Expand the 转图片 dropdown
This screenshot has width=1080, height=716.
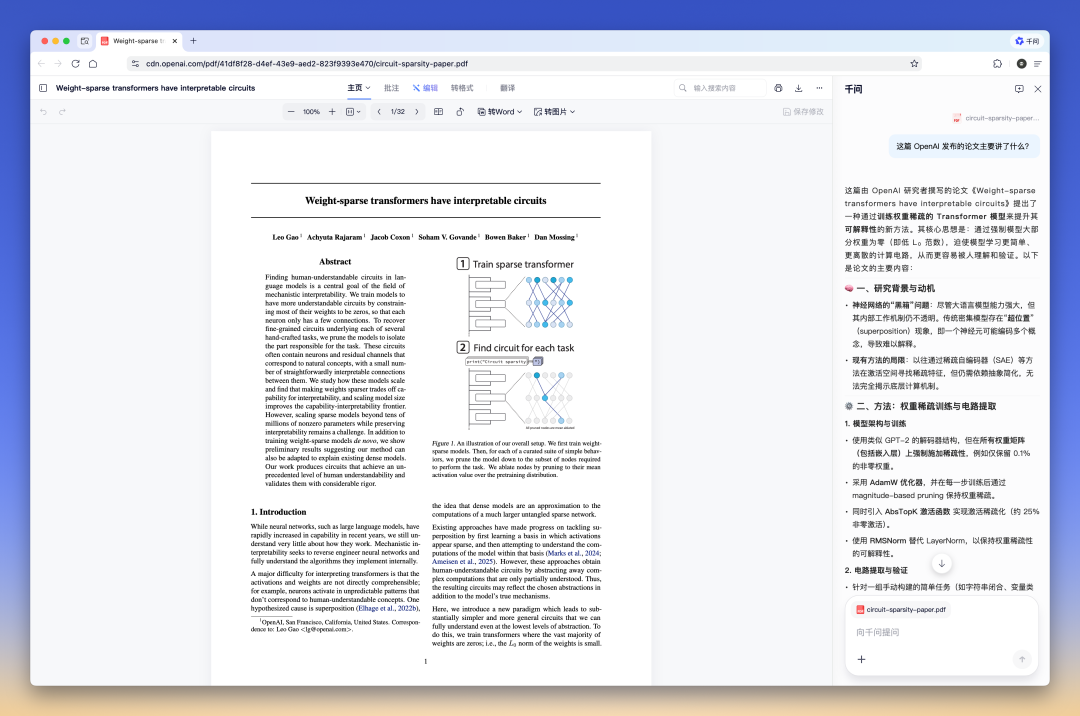[556, 112]
